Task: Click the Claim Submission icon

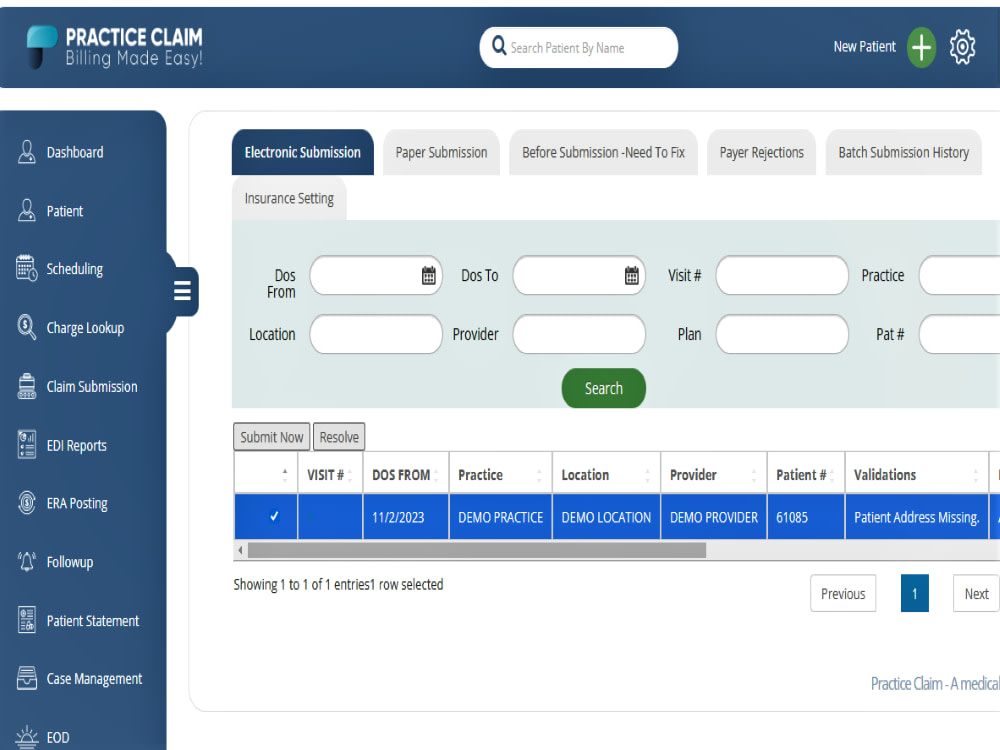Action: pos(27,386)
